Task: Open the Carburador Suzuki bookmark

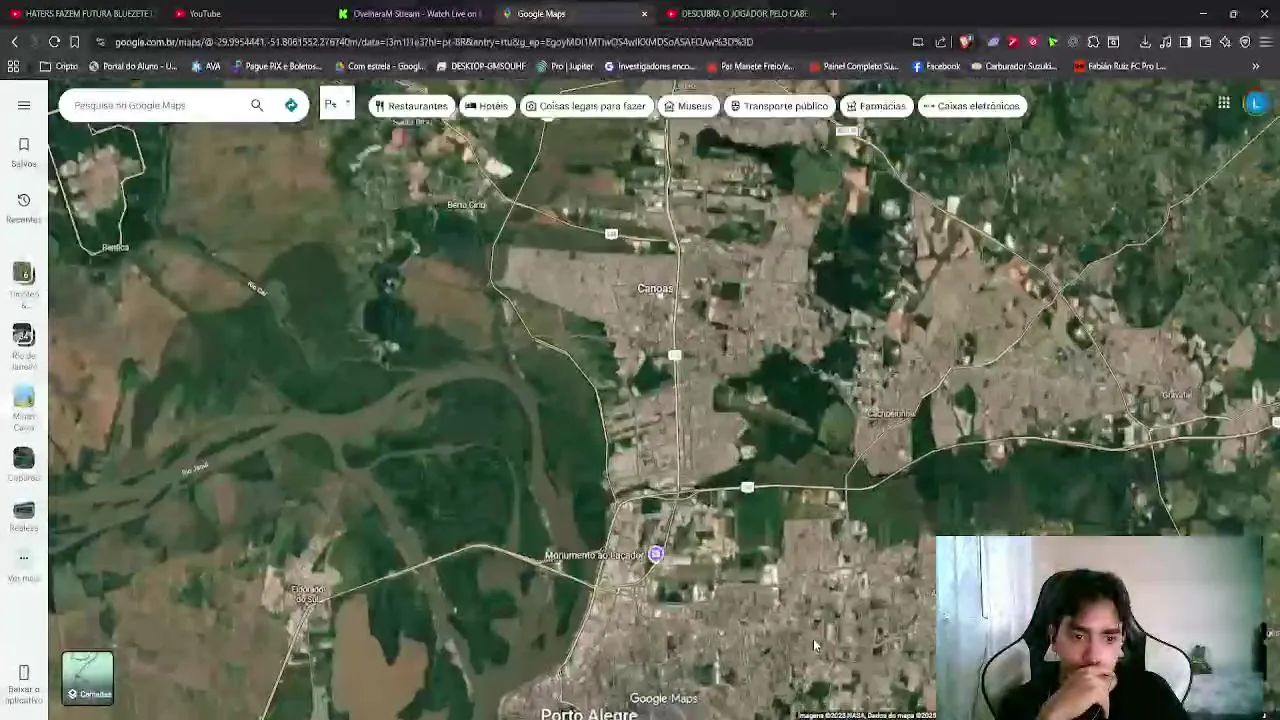Action: (x=1013, y=66)
